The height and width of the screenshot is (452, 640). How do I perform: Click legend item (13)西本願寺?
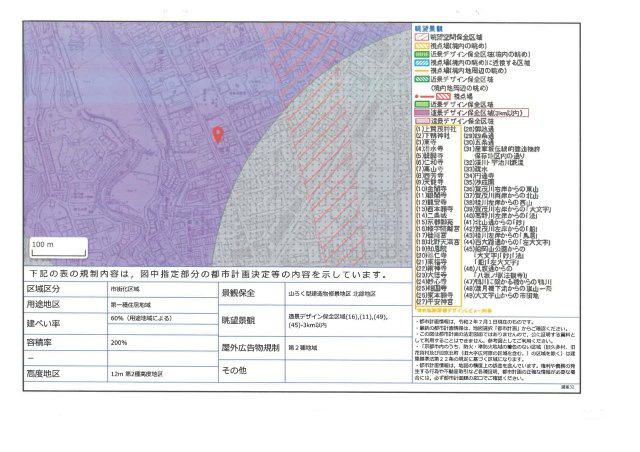pyautogui.click(x=434, y=209)
